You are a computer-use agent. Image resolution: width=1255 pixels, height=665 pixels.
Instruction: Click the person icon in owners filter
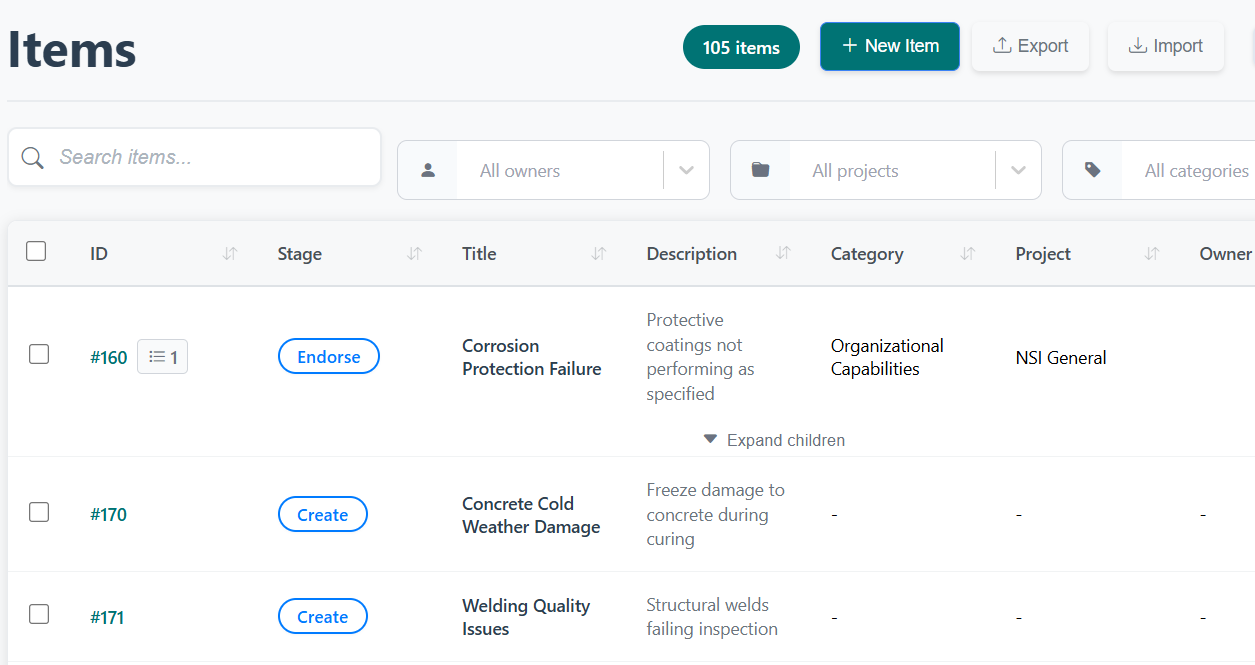428,170
